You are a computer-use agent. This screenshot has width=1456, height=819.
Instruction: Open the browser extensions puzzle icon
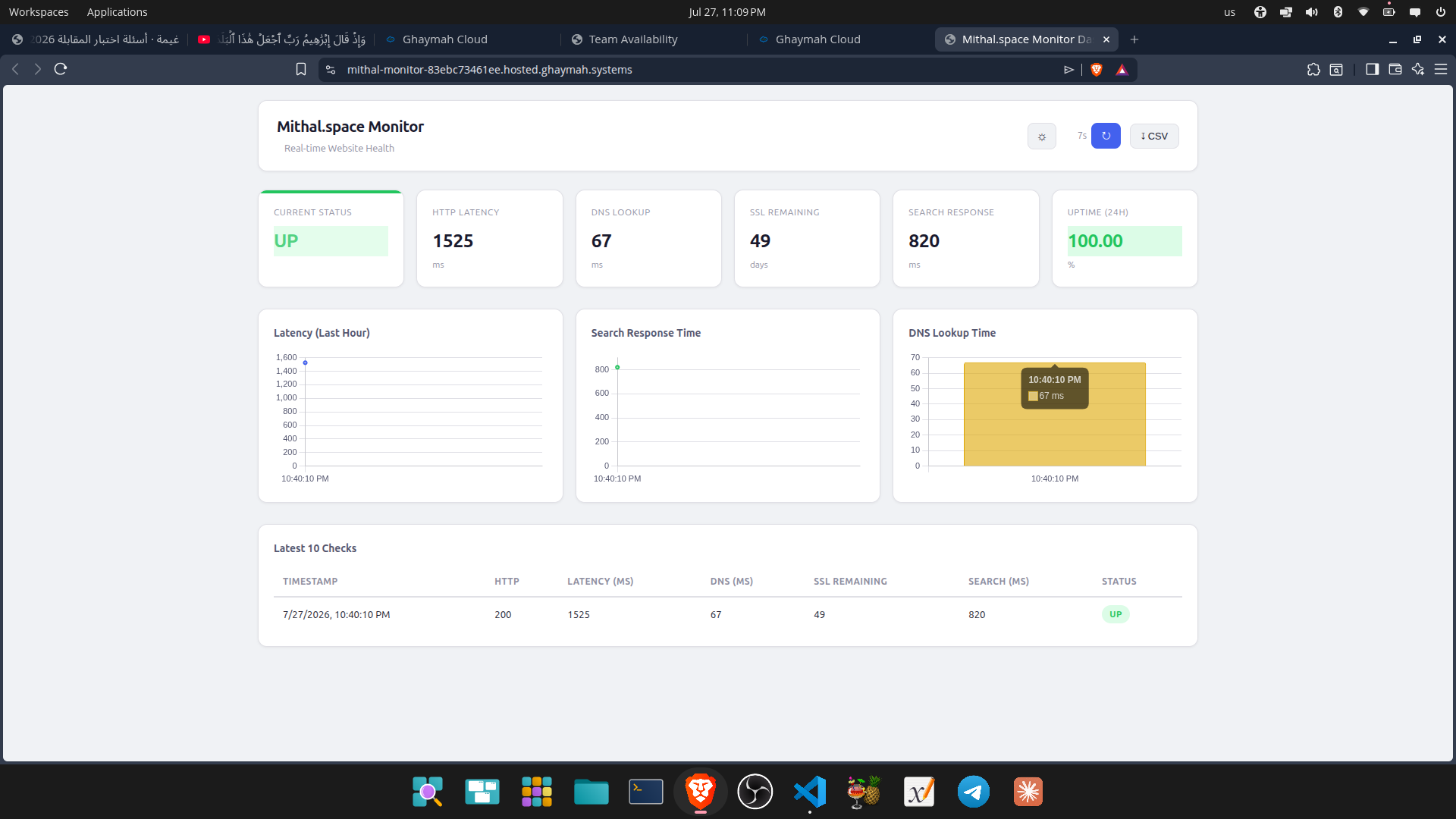coord(1313,70)
